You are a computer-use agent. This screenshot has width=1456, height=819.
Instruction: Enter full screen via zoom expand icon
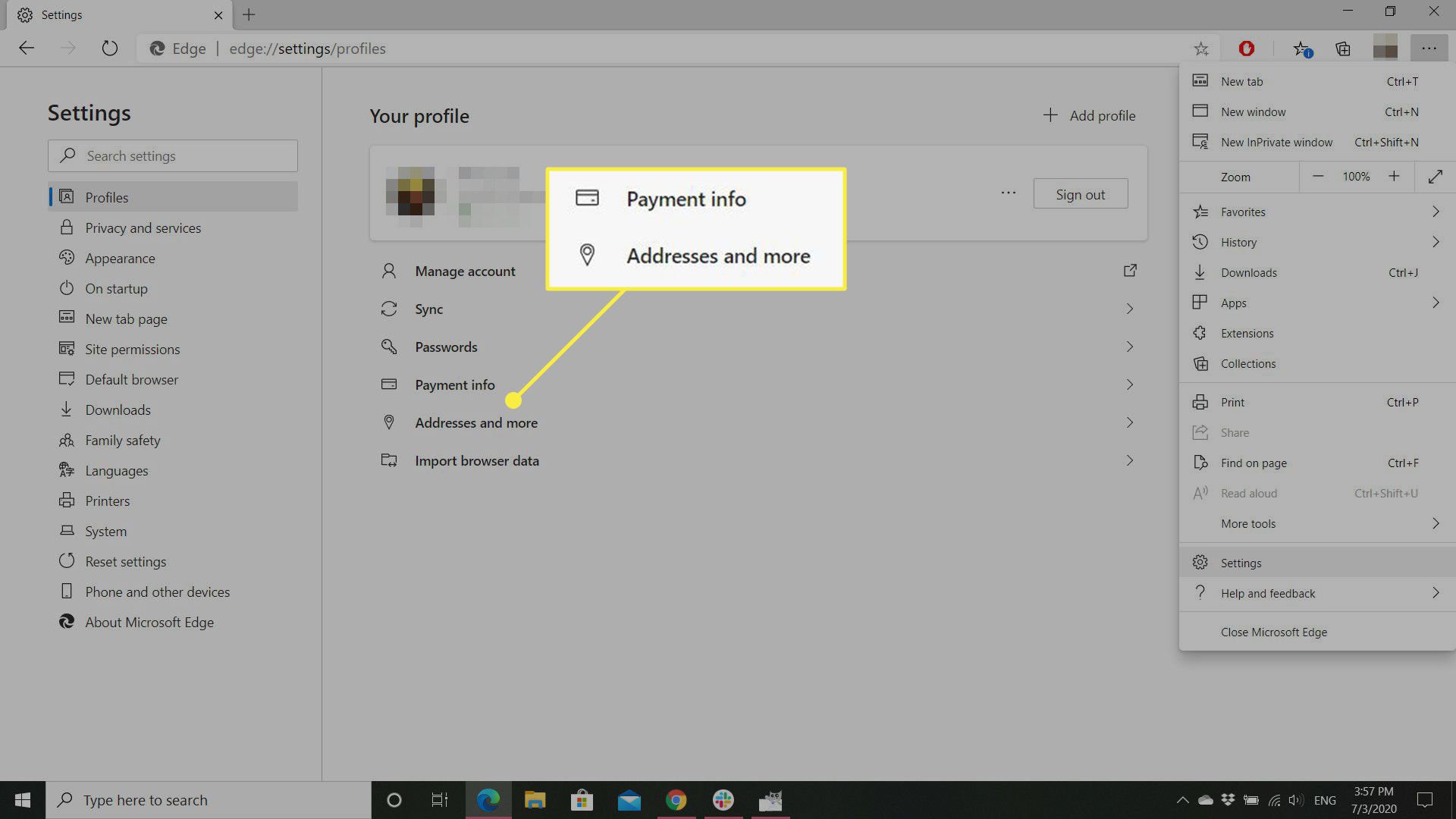[1435, 177]
